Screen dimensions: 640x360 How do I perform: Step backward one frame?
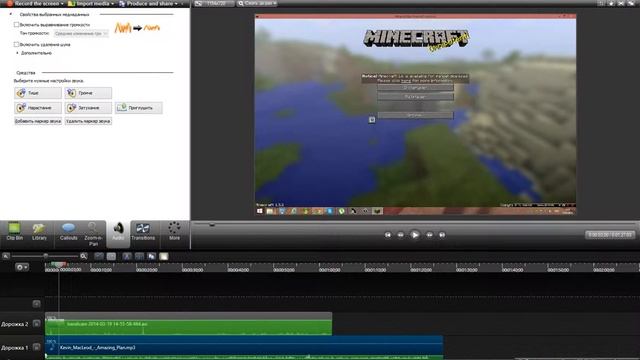400,235
